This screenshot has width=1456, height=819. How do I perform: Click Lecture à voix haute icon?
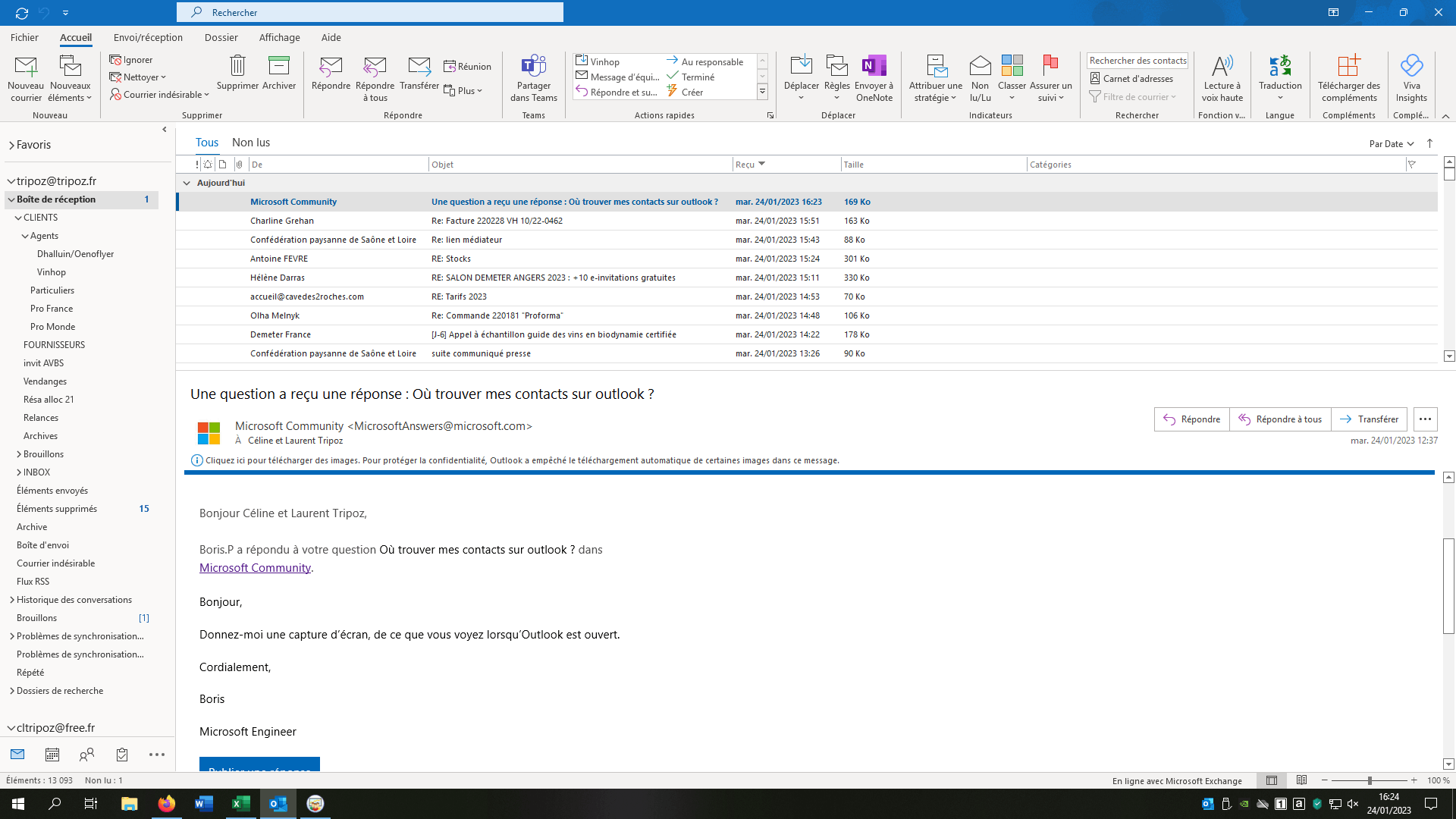[1222, 66]
